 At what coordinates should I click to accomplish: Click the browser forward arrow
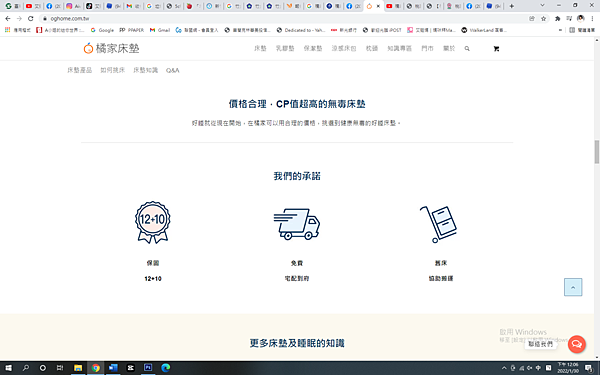pyautogui.click(x=19, y=18)
